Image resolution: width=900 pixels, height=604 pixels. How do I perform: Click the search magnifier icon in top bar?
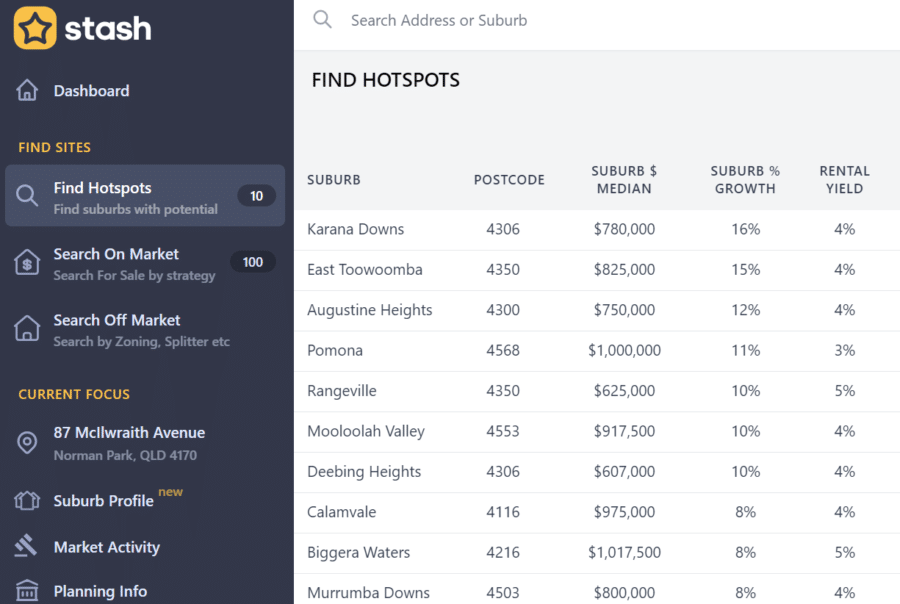coord(322,20)
